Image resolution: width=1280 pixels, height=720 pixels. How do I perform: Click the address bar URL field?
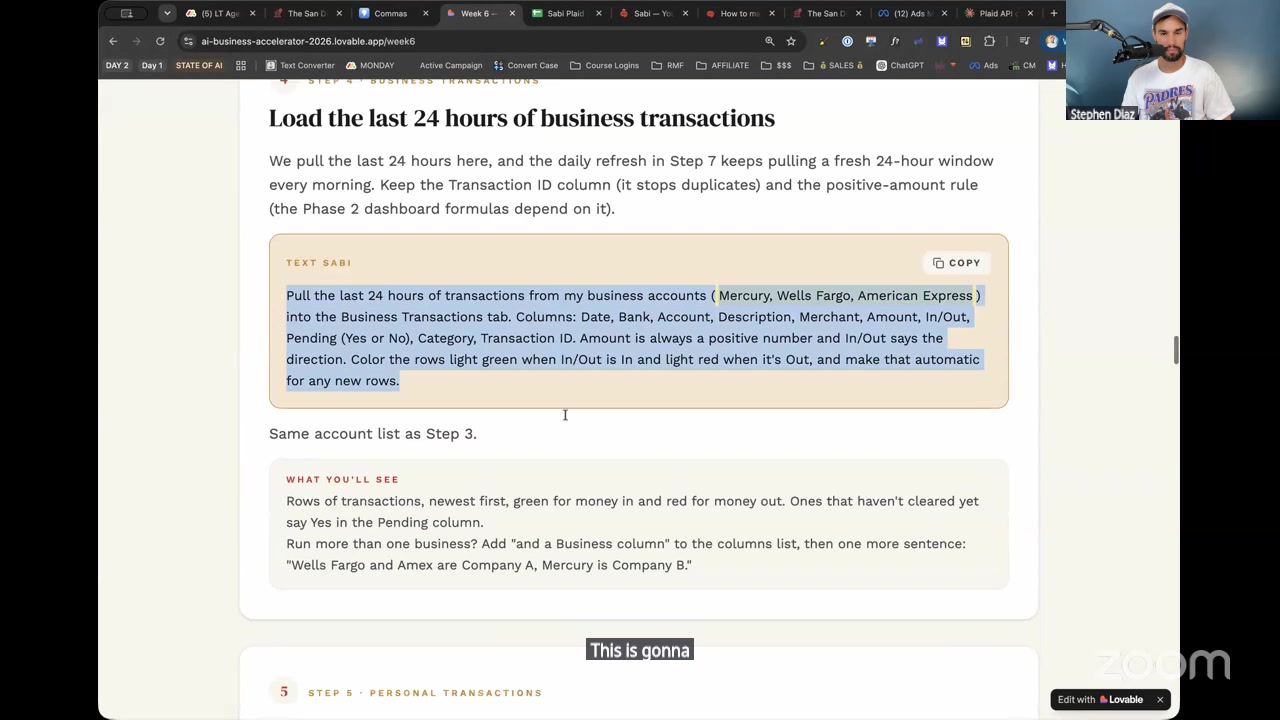(470, 41)
